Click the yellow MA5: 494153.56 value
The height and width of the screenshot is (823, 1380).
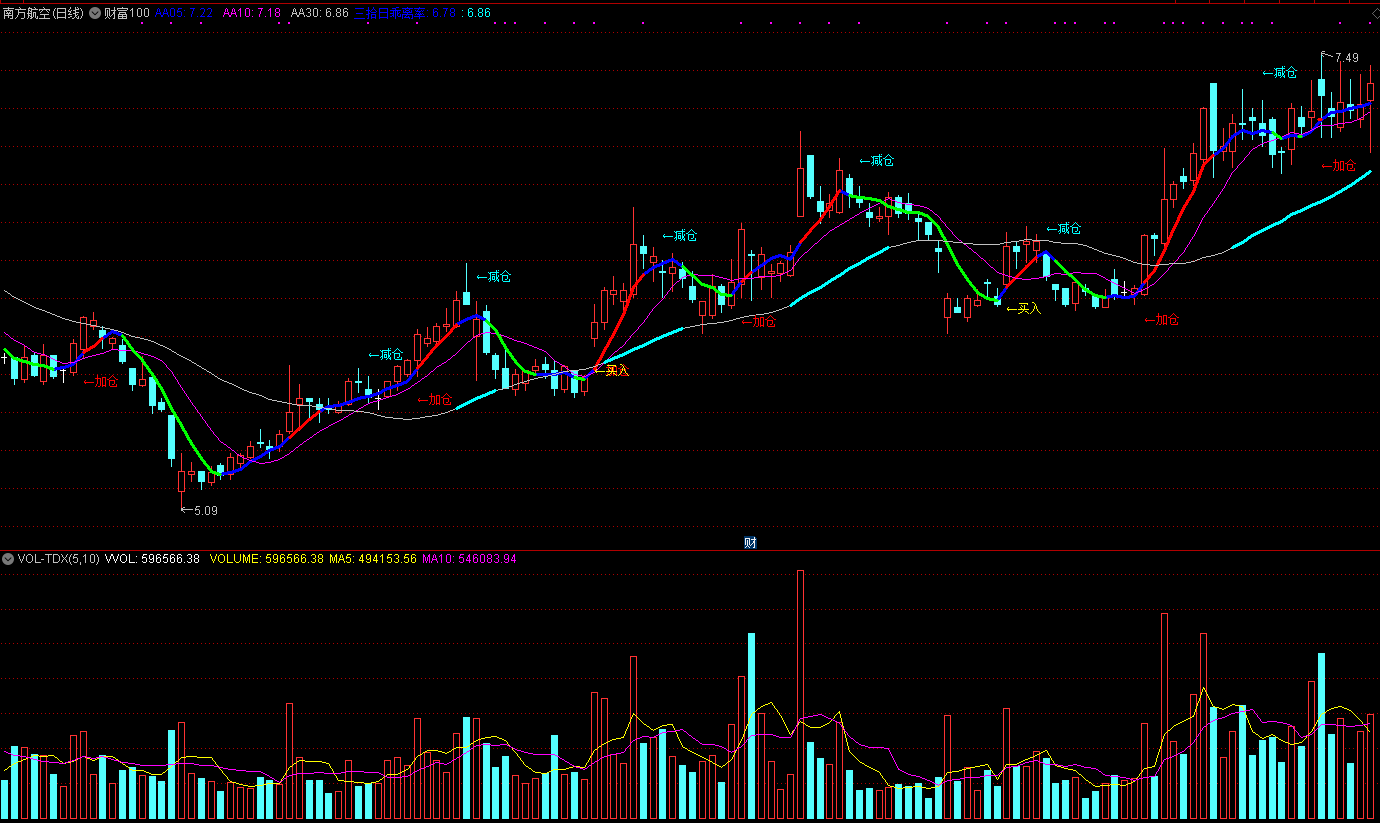pyautogui.click(x=373, y=559)
